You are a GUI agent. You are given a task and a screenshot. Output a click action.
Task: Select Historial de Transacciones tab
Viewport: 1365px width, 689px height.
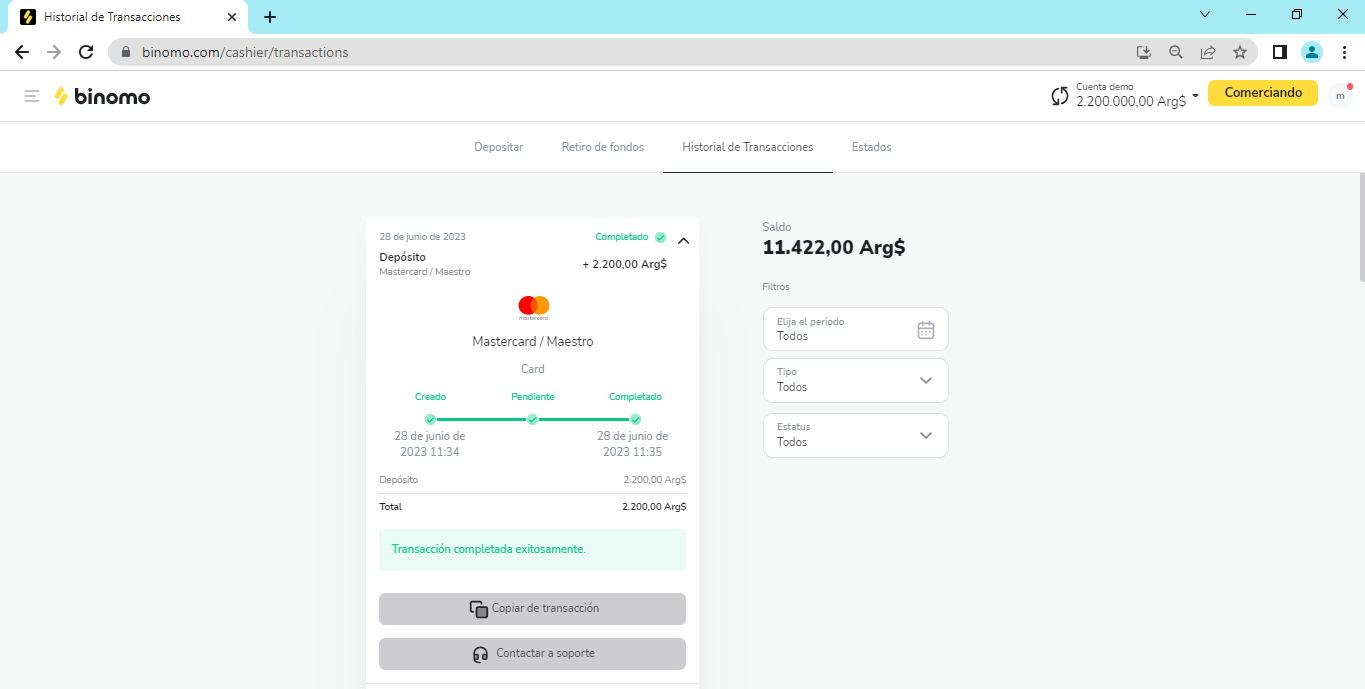[748, 147]
